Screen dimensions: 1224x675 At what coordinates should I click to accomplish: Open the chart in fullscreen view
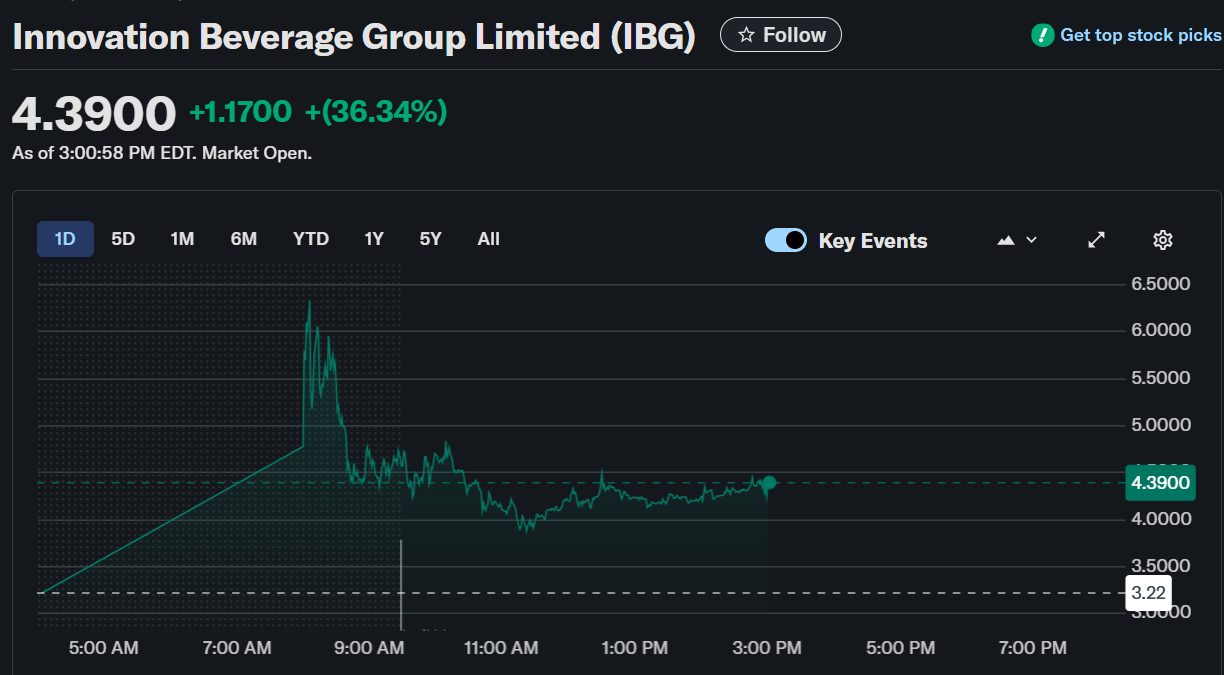pyautogui.click(x=1097, y=240)
